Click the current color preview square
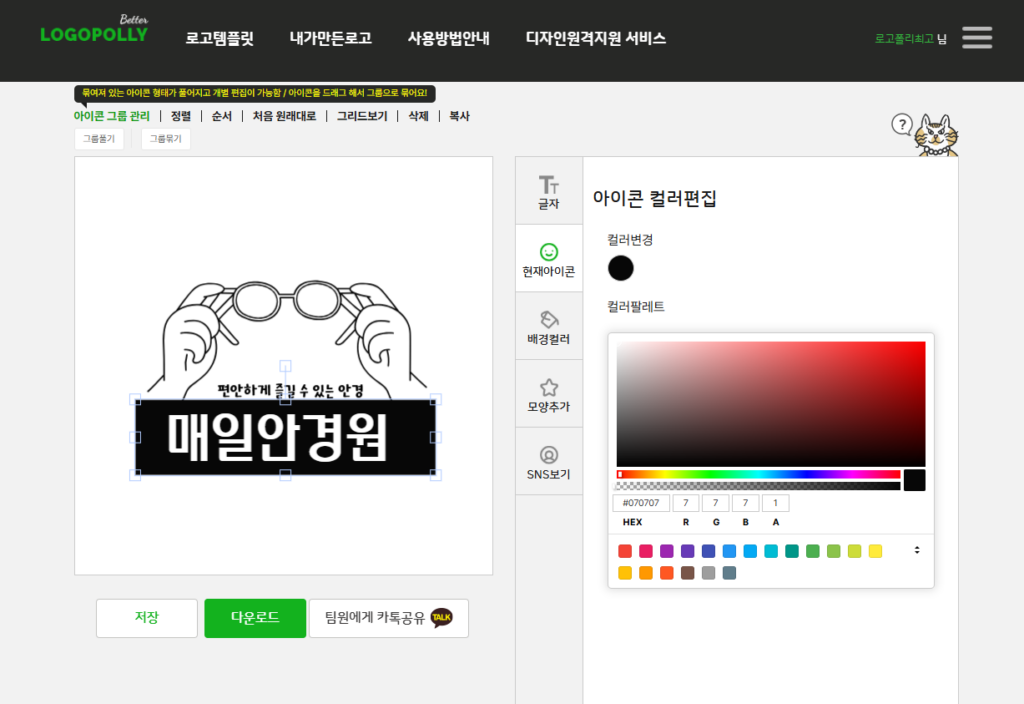 (x=914, y=480)
